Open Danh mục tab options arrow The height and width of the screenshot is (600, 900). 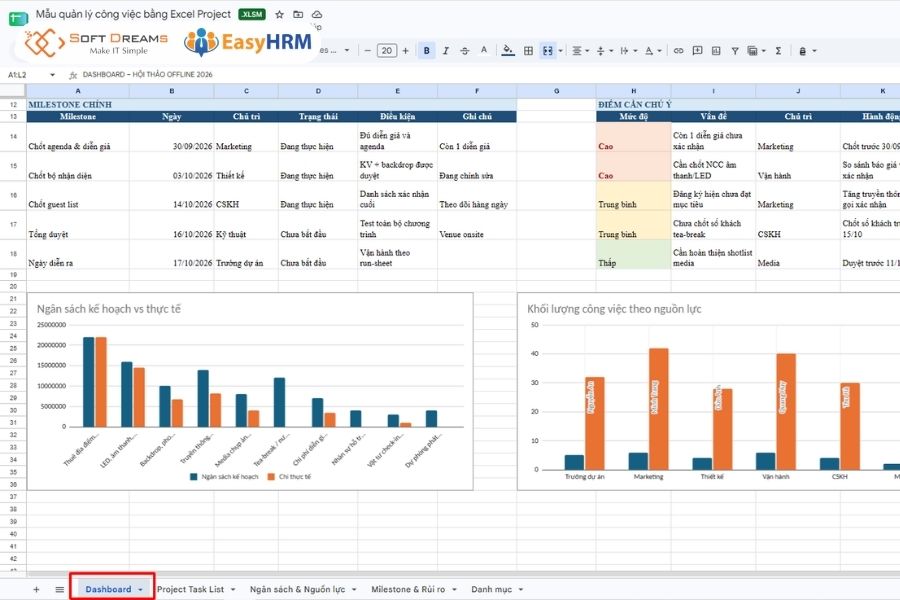[x=521, y=590]
